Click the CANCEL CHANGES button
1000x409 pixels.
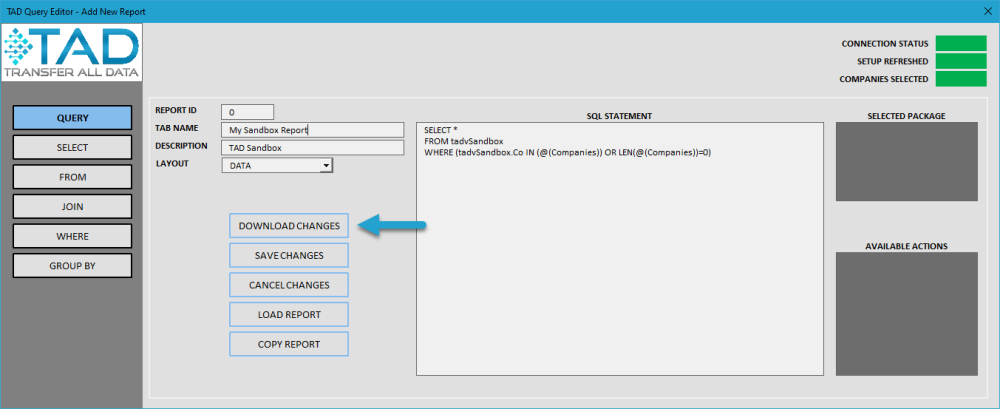pos(289,285)
